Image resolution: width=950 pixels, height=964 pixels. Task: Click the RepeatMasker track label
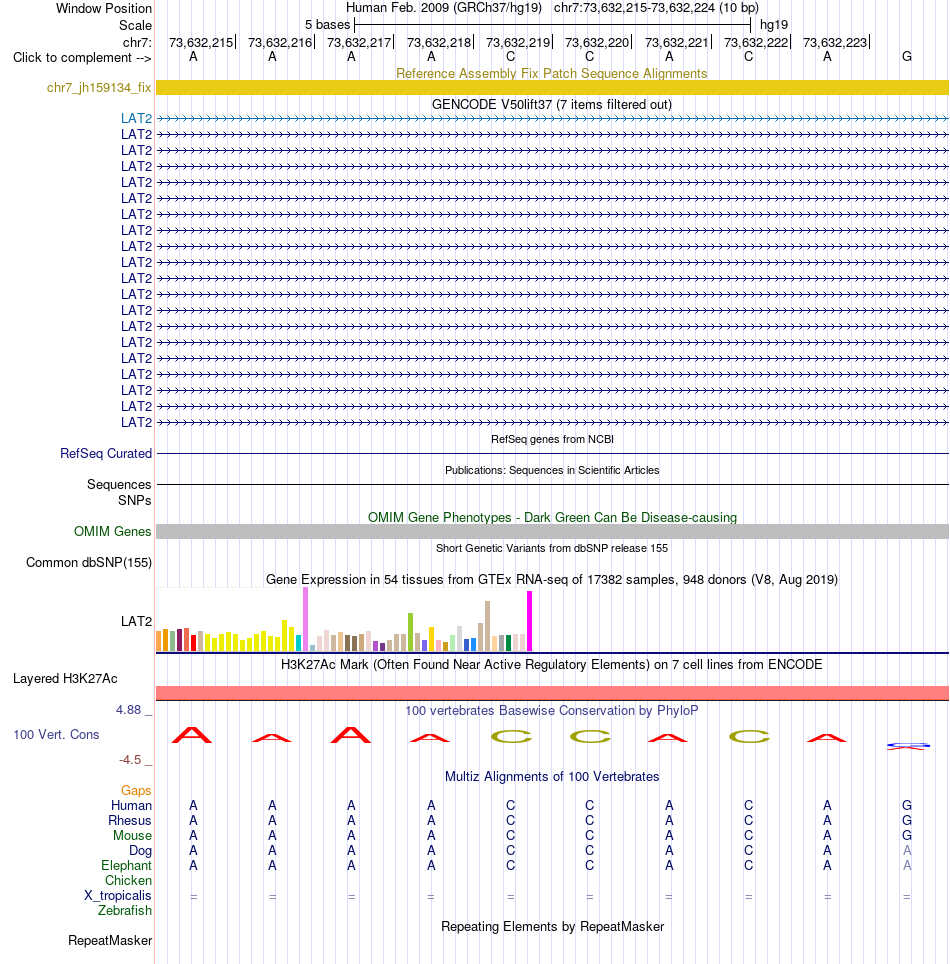click(110, 941)
